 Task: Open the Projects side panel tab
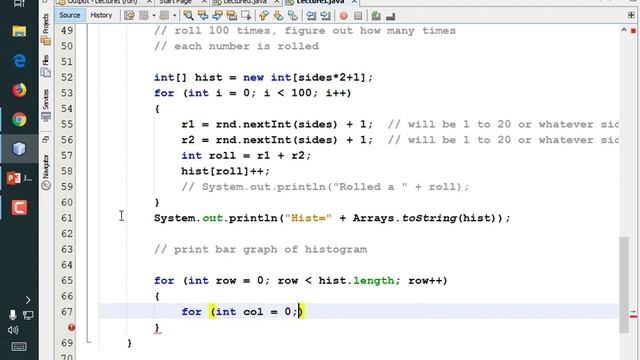pyautogui.click(x=46, y=29)
